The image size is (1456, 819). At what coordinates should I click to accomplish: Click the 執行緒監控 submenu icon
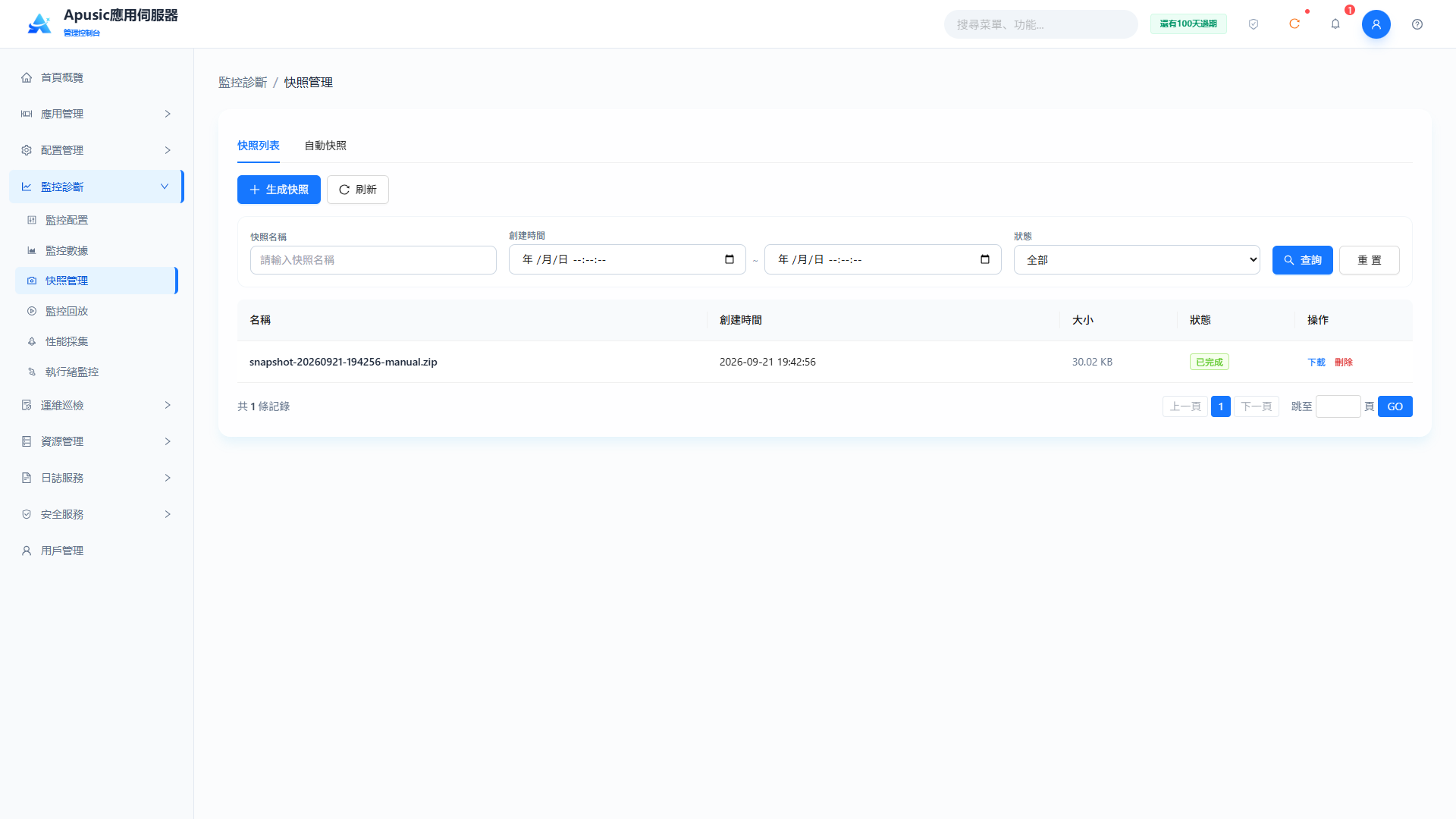(32, 372)
